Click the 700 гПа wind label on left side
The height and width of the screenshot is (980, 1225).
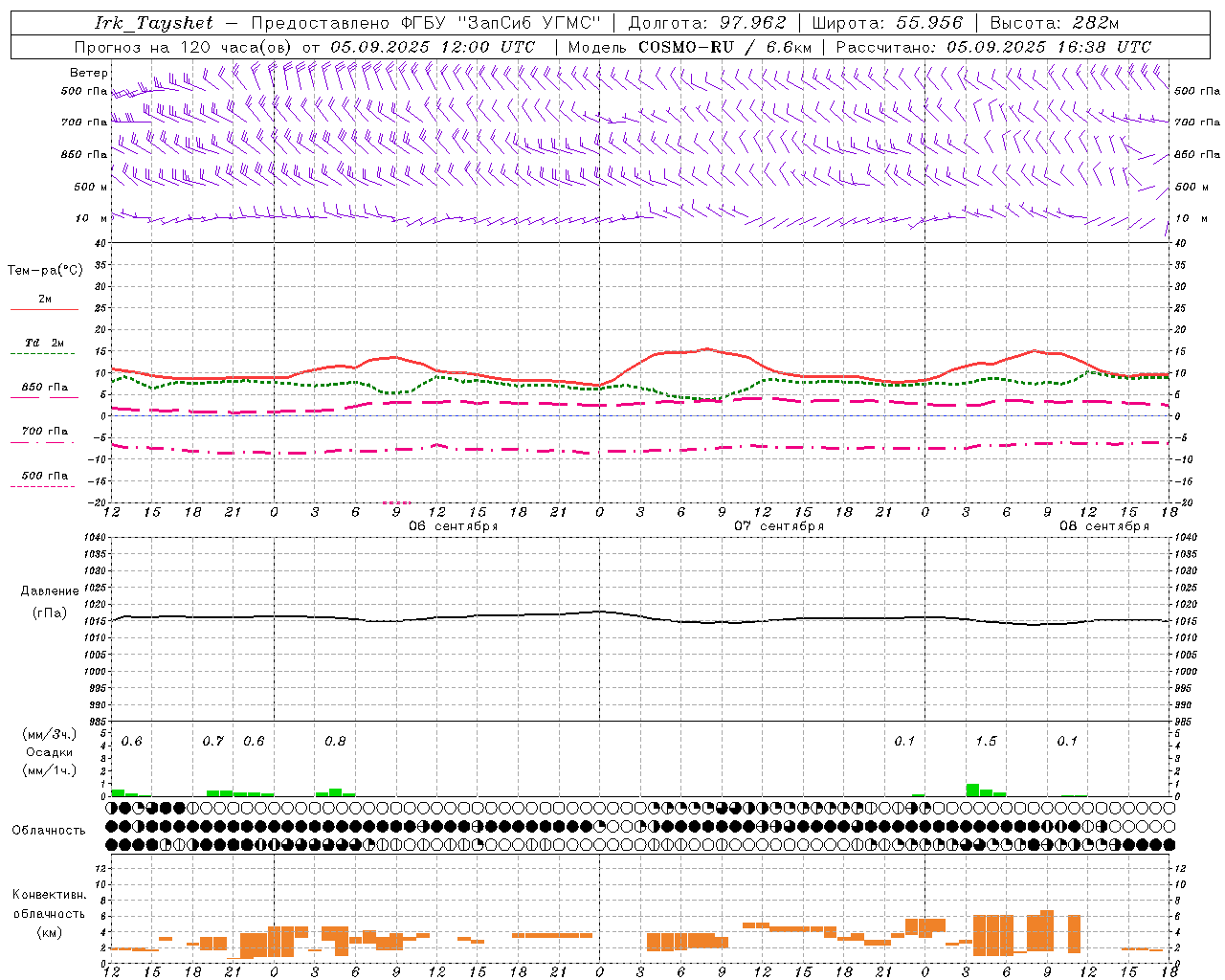(x=84, y=122)
